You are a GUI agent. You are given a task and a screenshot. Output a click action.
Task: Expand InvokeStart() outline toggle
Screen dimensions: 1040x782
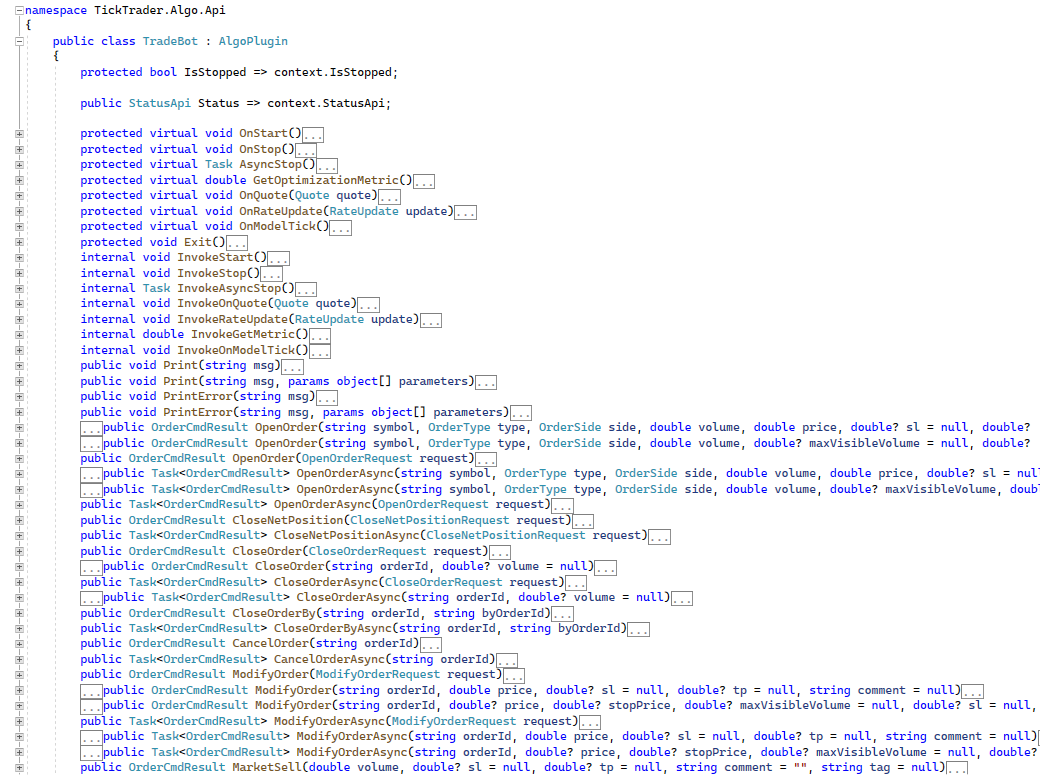[x=19, y=258]
